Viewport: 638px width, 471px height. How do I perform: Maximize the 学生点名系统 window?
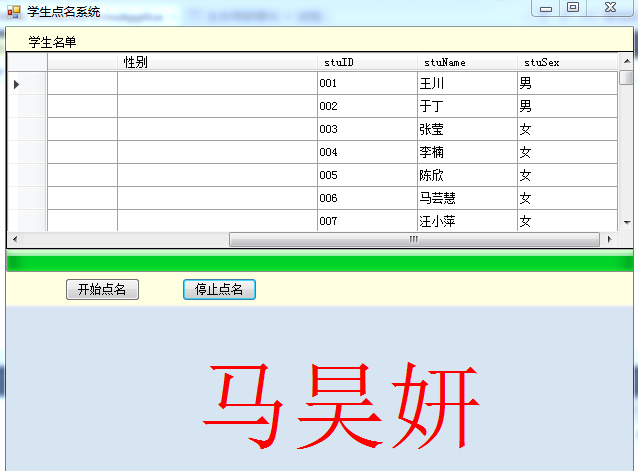tap(573, 8)
